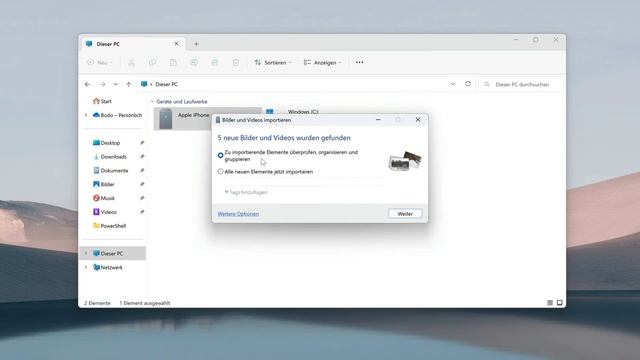Open the recent locations chevron

[116, 84]
